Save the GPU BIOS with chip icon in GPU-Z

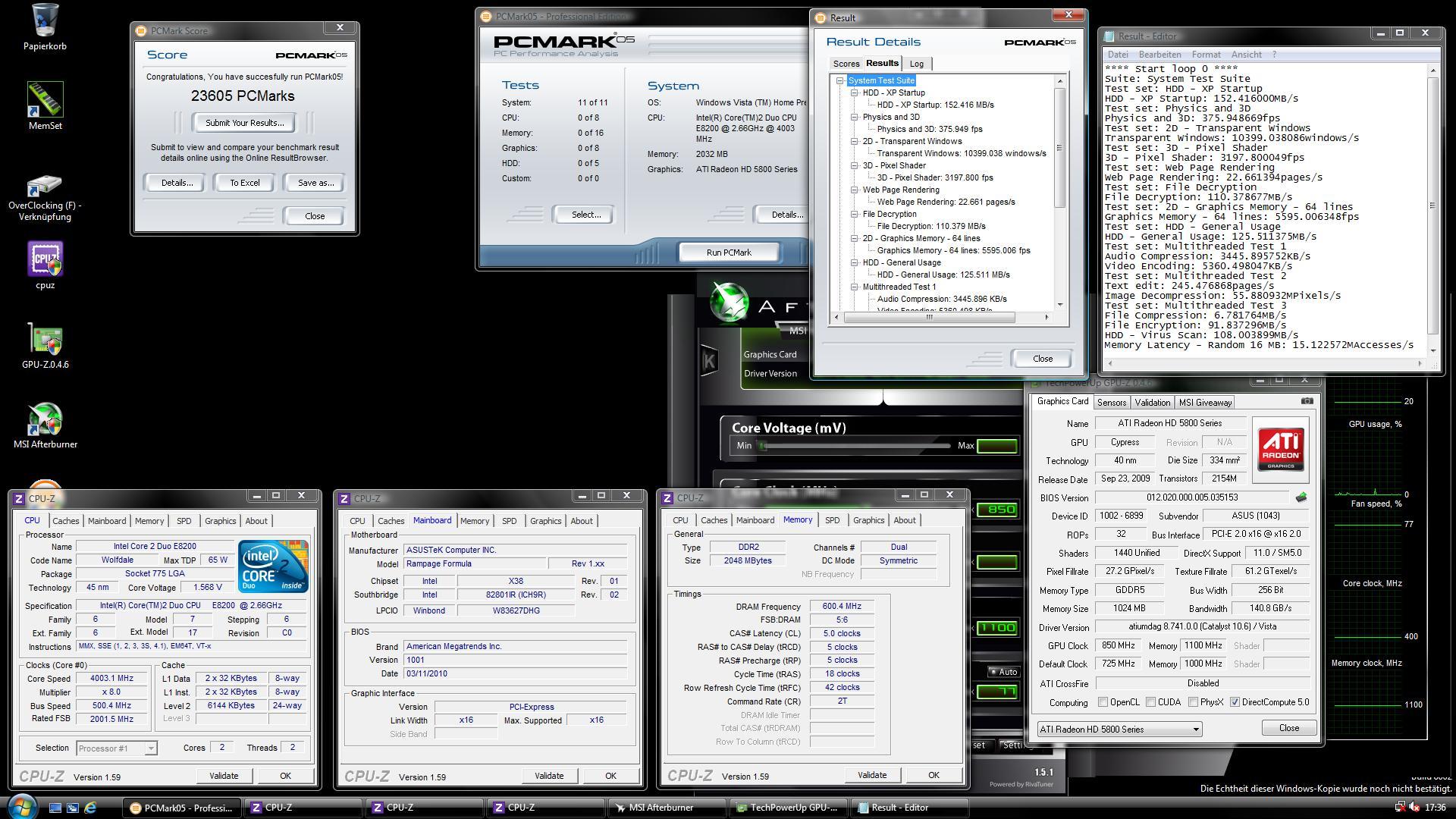(1301, 497)
